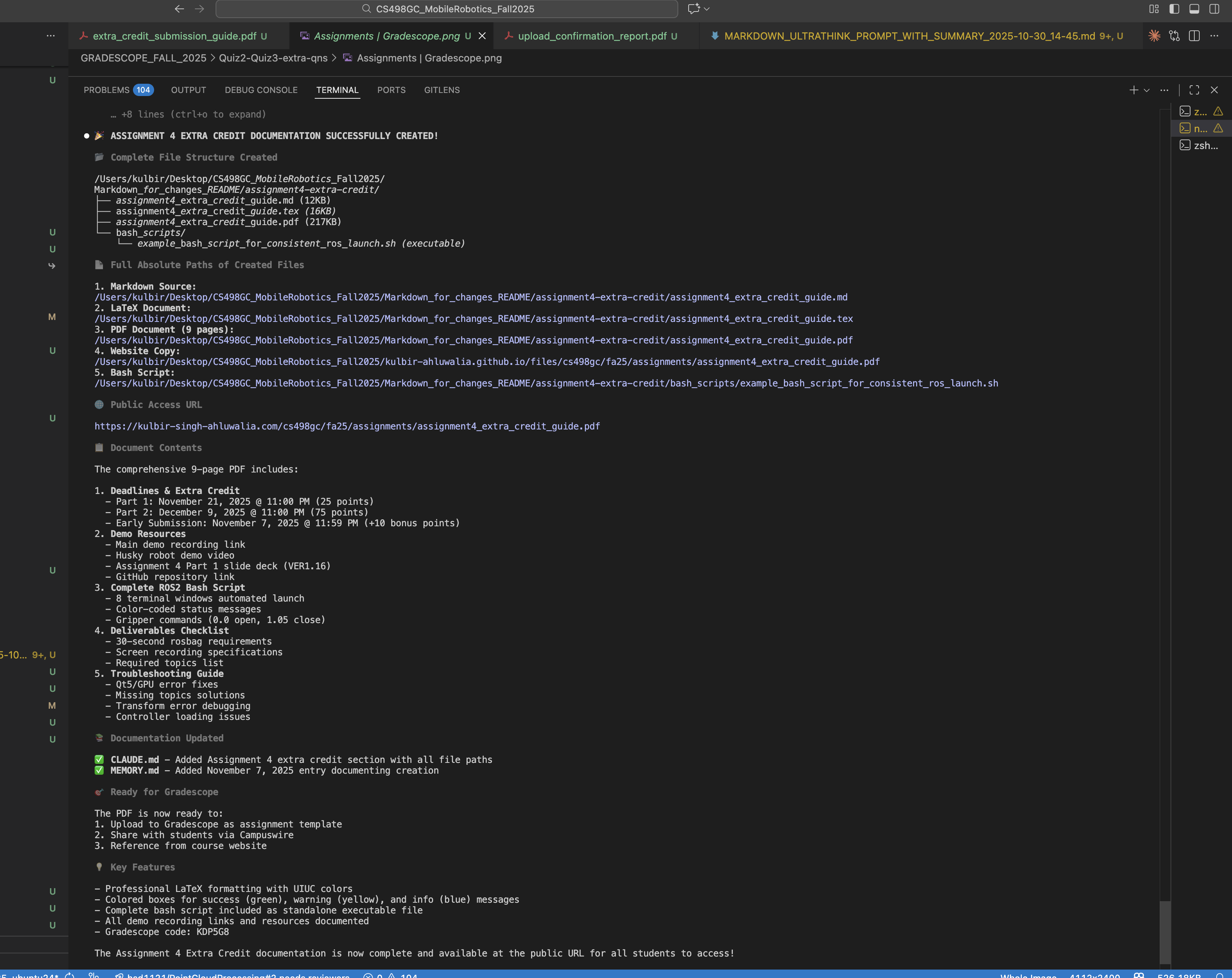The image size is (1232, 978).
Task: Click warning icon on n... terminal
Action: (1218, 129)
